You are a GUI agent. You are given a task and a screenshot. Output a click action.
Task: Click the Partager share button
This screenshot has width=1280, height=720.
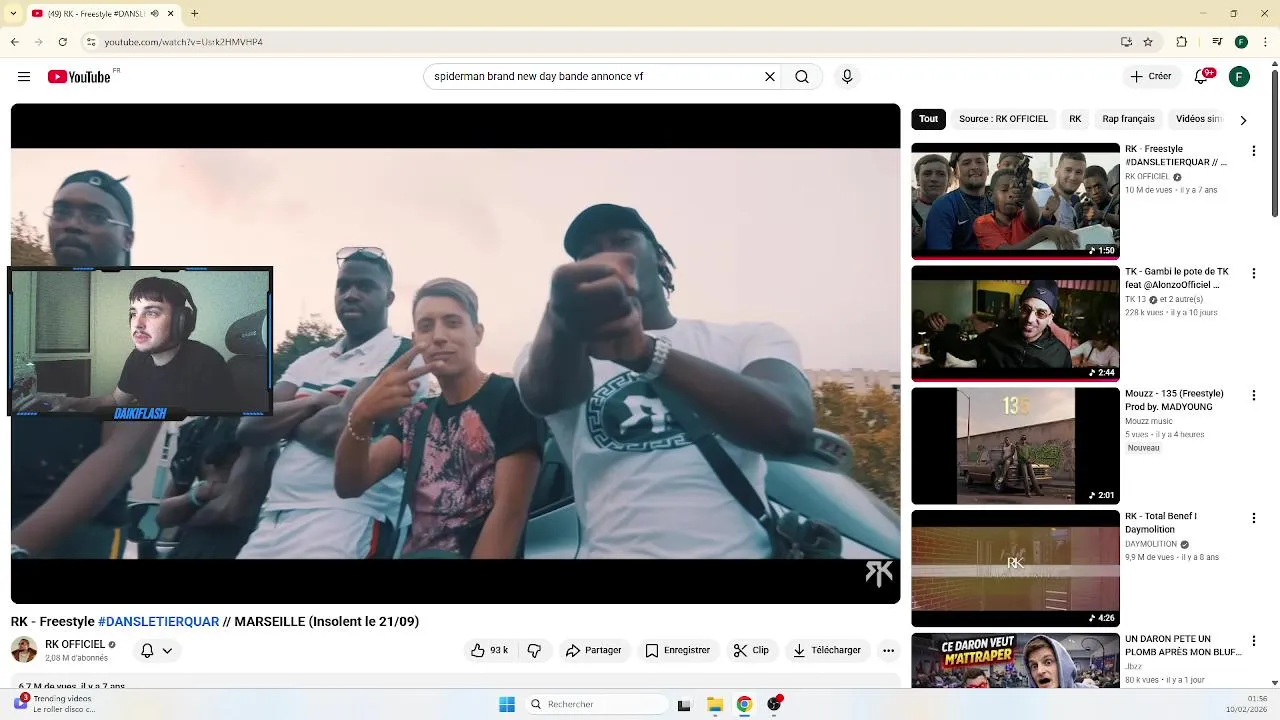coord(594,650)
